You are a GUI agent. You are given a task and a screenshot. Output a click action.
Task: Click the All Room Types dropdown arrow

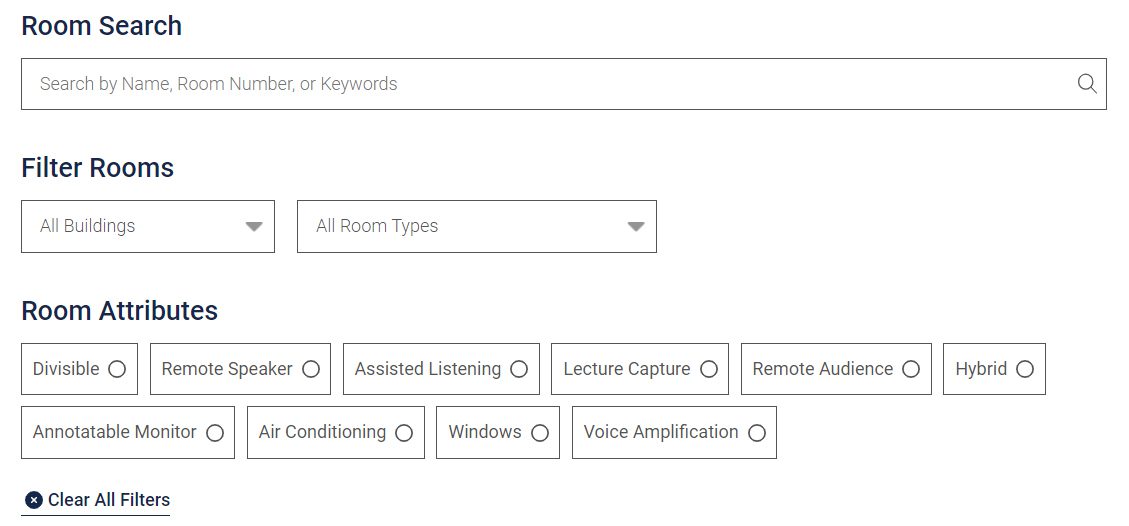(635, 227)
